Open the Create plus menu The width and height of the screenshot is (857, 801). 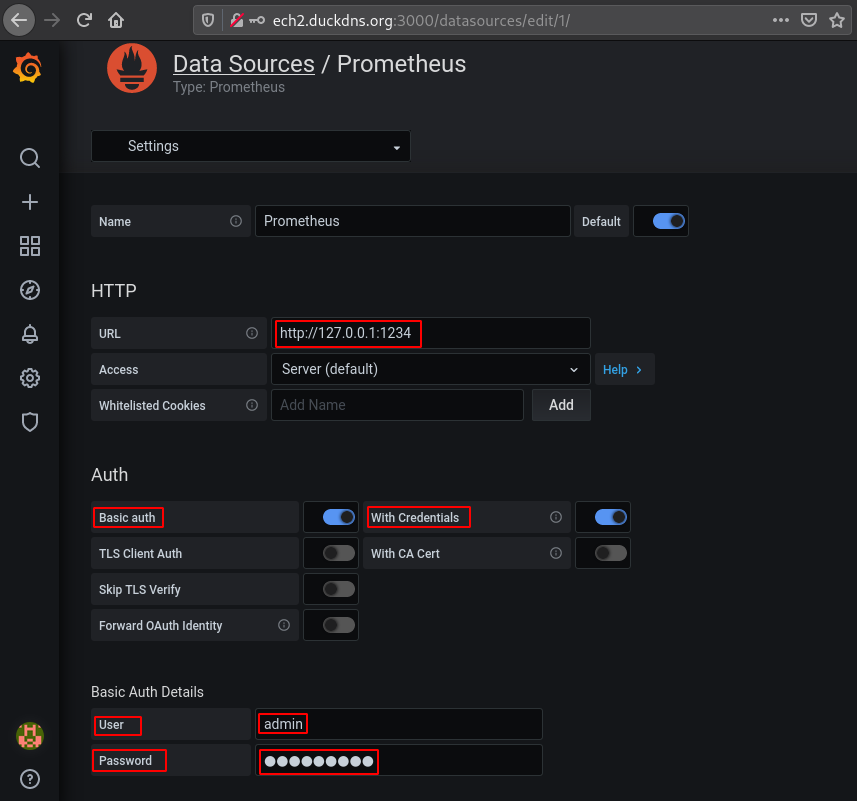pos(30,202)
